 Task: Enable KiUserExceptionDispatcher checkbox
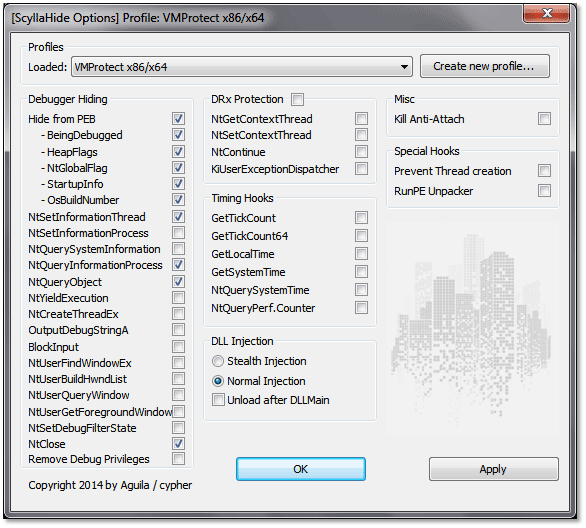tap(361, 169)
